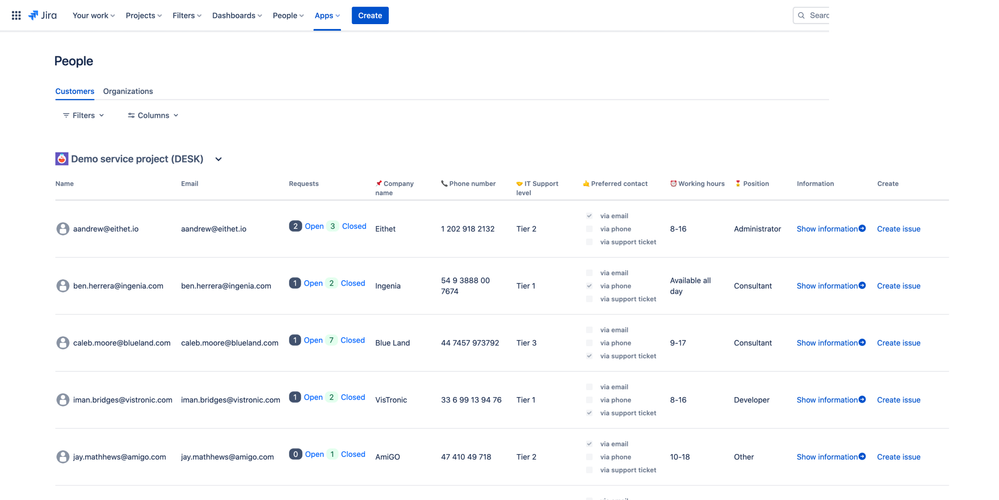The width and height of the screenshot is (999, 500).
Task: Open the Projects dropdown menu
Action: point(143,15)
